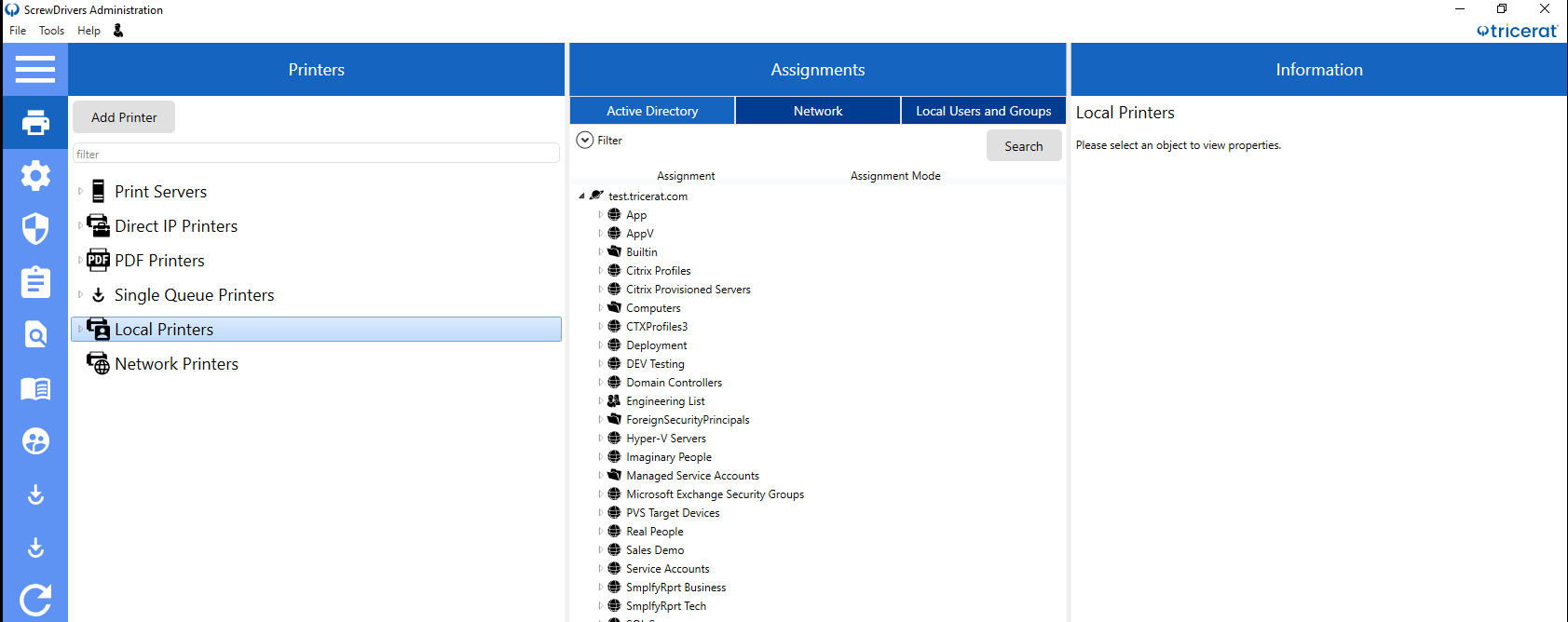The height and width of the screenshot is (622, 1568).
Task: Expand the App organizational unit
Action: point(600,214)
